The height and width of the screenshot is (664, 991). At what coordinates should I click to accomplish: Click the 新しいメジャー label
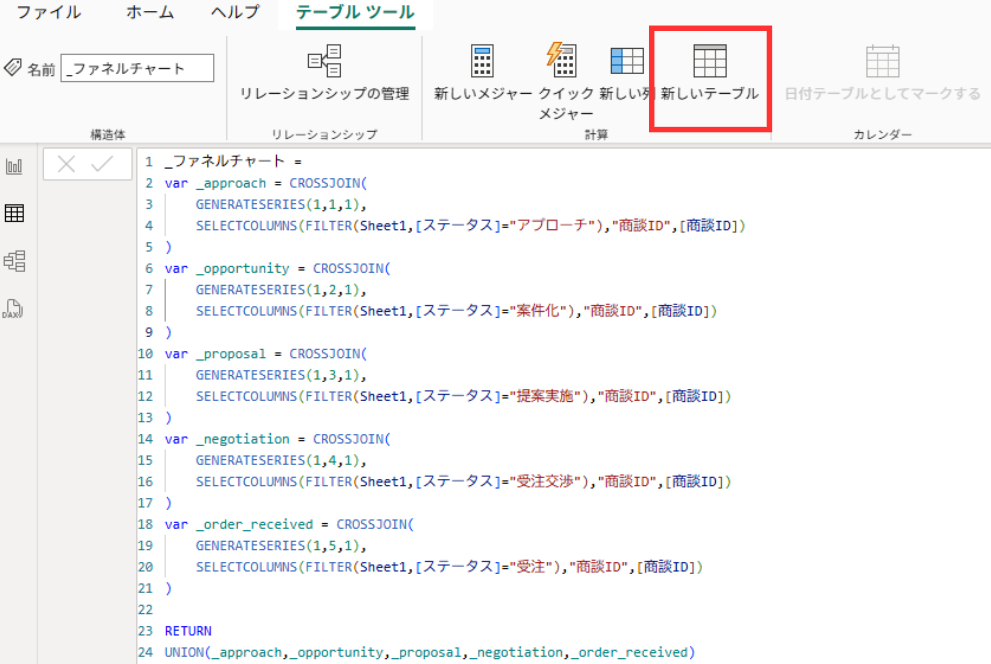coord(483,94)
